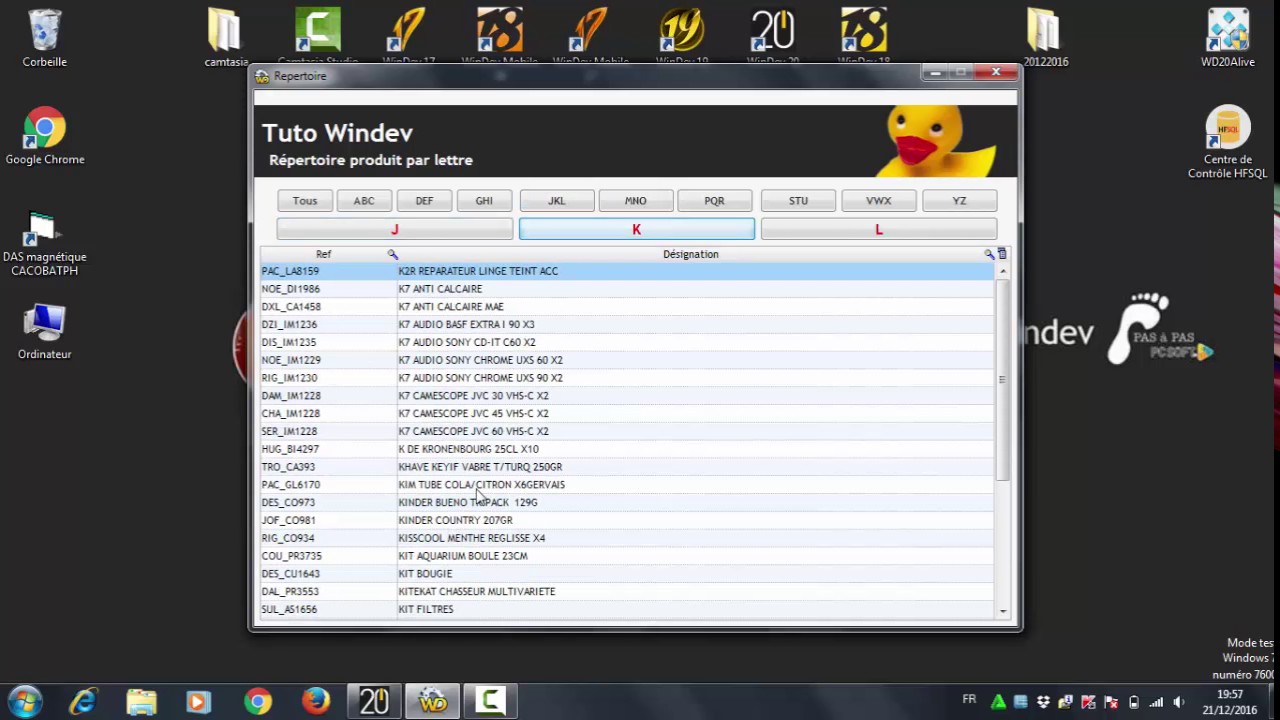Select the J letter filter

pyautogui.click(x=395, y=229)
